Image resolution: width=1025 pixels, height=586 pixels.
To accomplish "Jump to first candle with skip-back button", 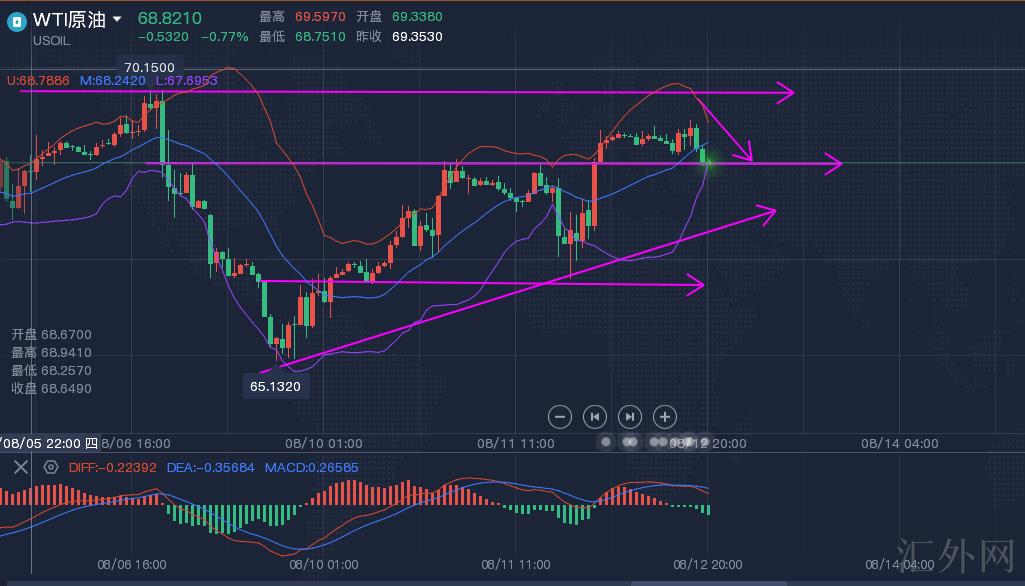I will tap(595, 417).
